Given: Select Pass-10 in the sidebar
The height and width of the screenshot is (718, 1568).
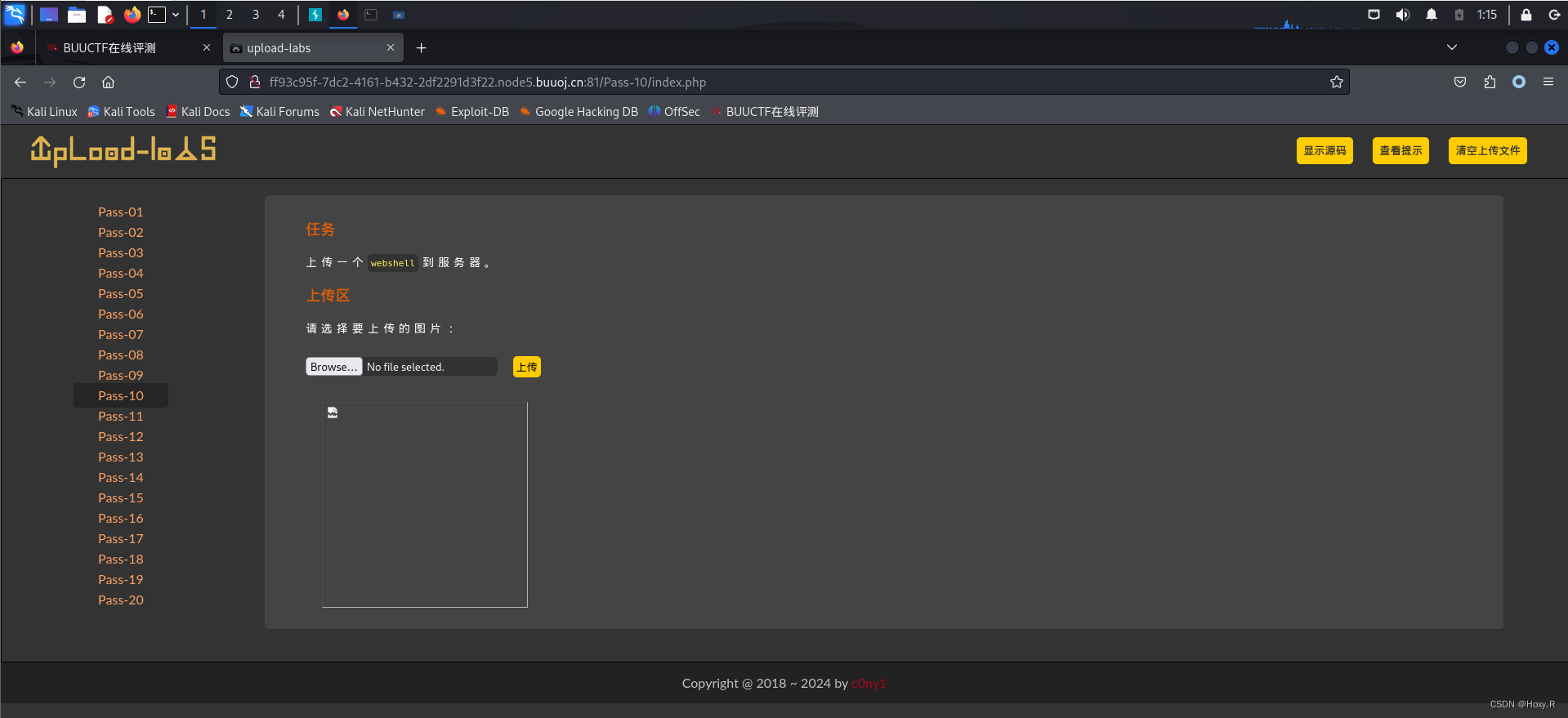Looking at the screenshot, I should tap(121, 395).
